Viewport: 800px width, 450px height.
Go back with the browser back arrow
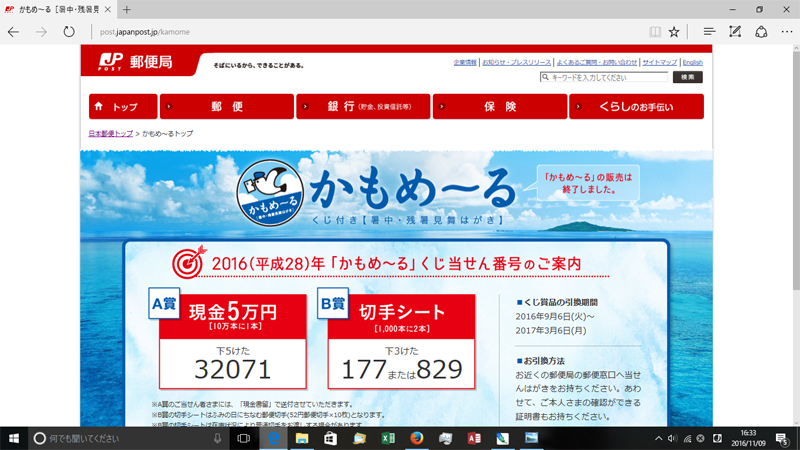[x=13, y=32]
